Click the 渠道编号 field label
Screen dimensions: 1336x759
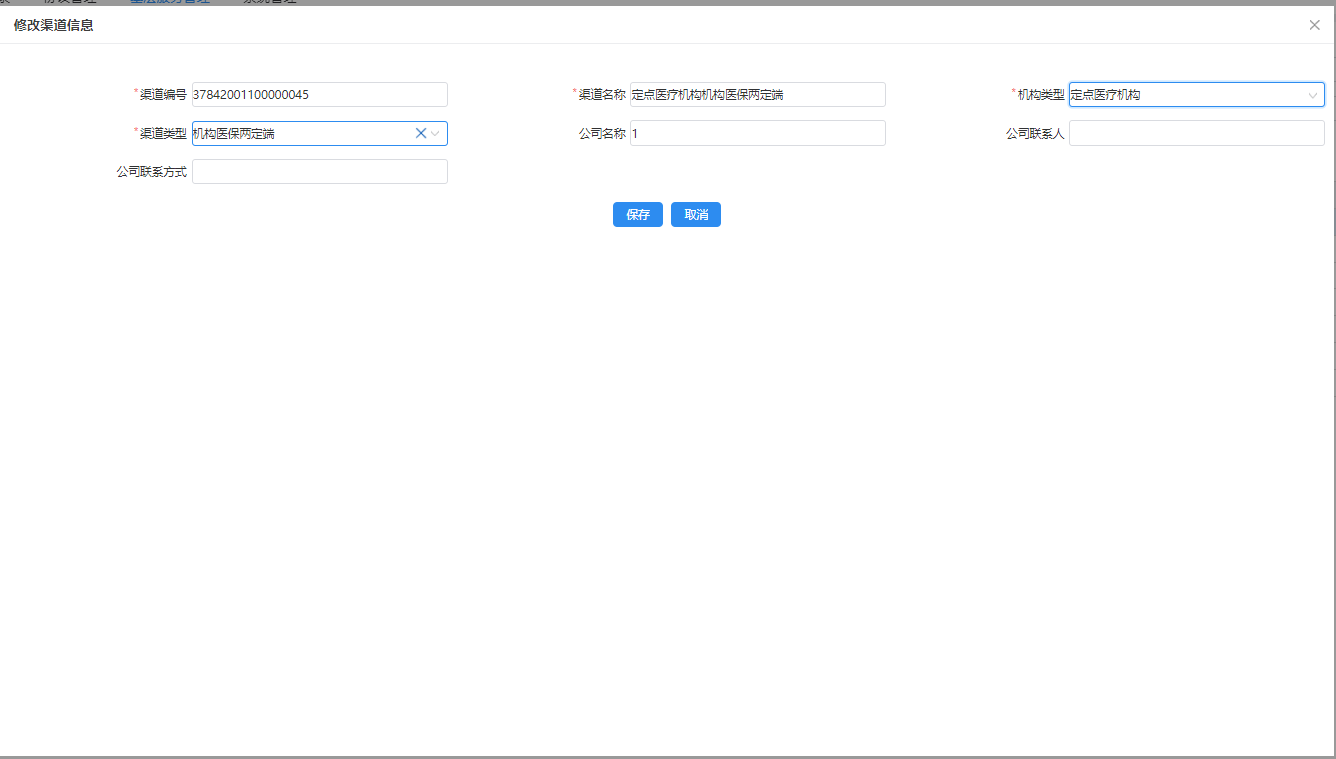click(x=163, y=95)
